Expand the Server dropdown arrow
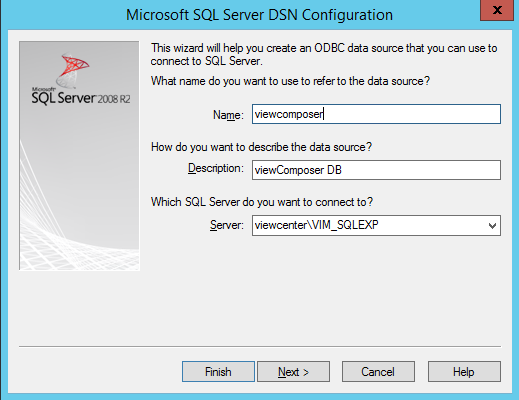 click(x=492, y=226)
